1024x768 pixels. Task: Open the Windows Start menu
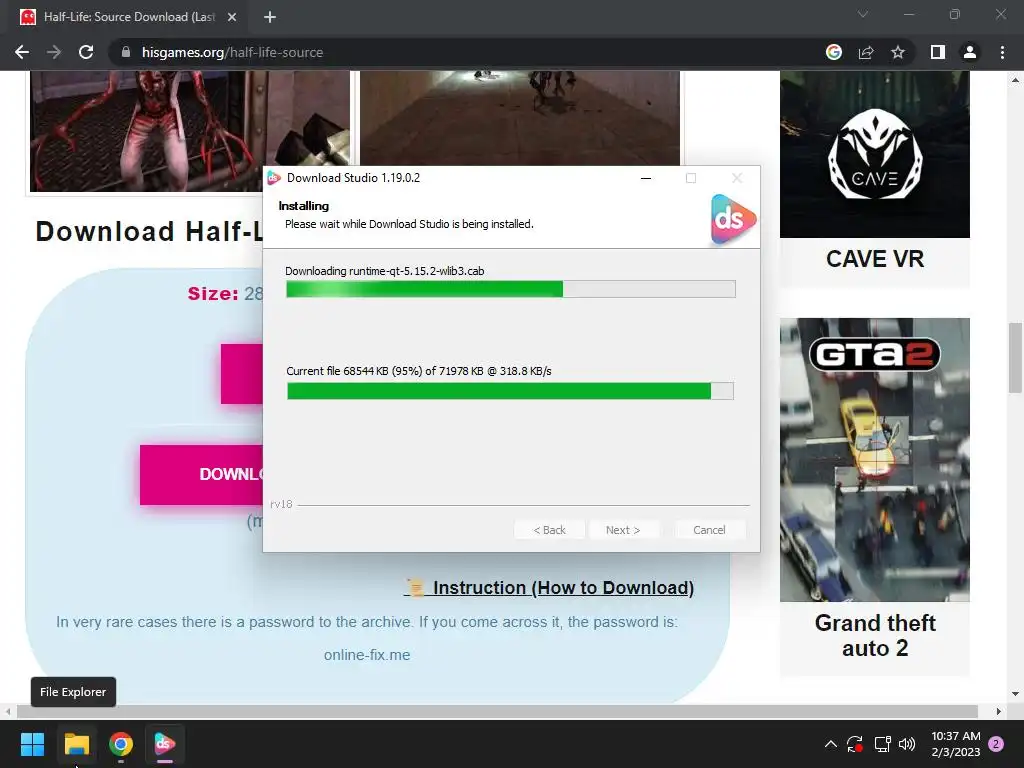32,744
